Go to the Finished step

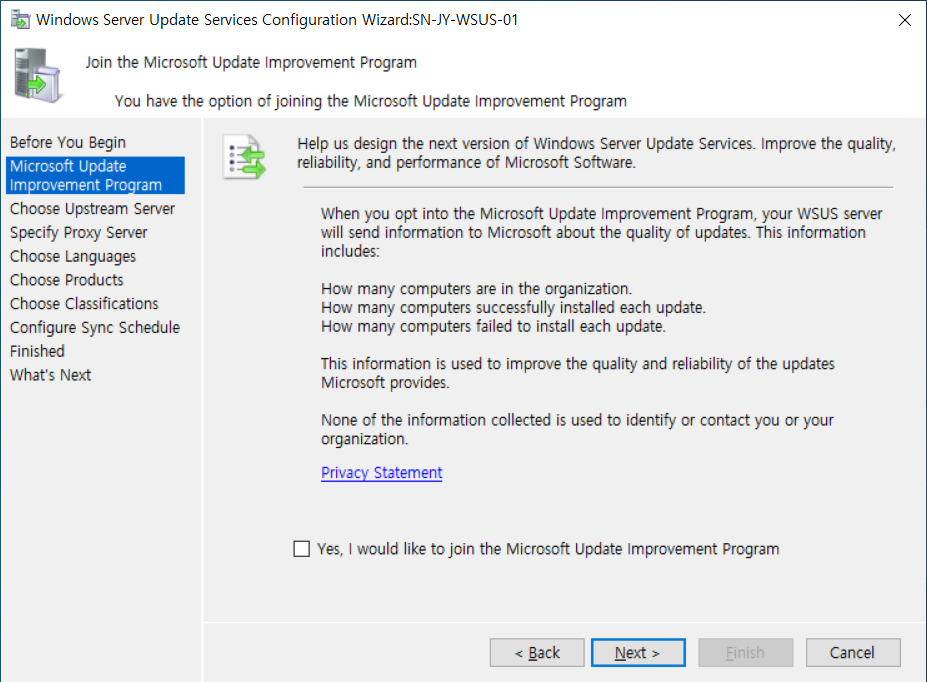(x=37, y=351)
